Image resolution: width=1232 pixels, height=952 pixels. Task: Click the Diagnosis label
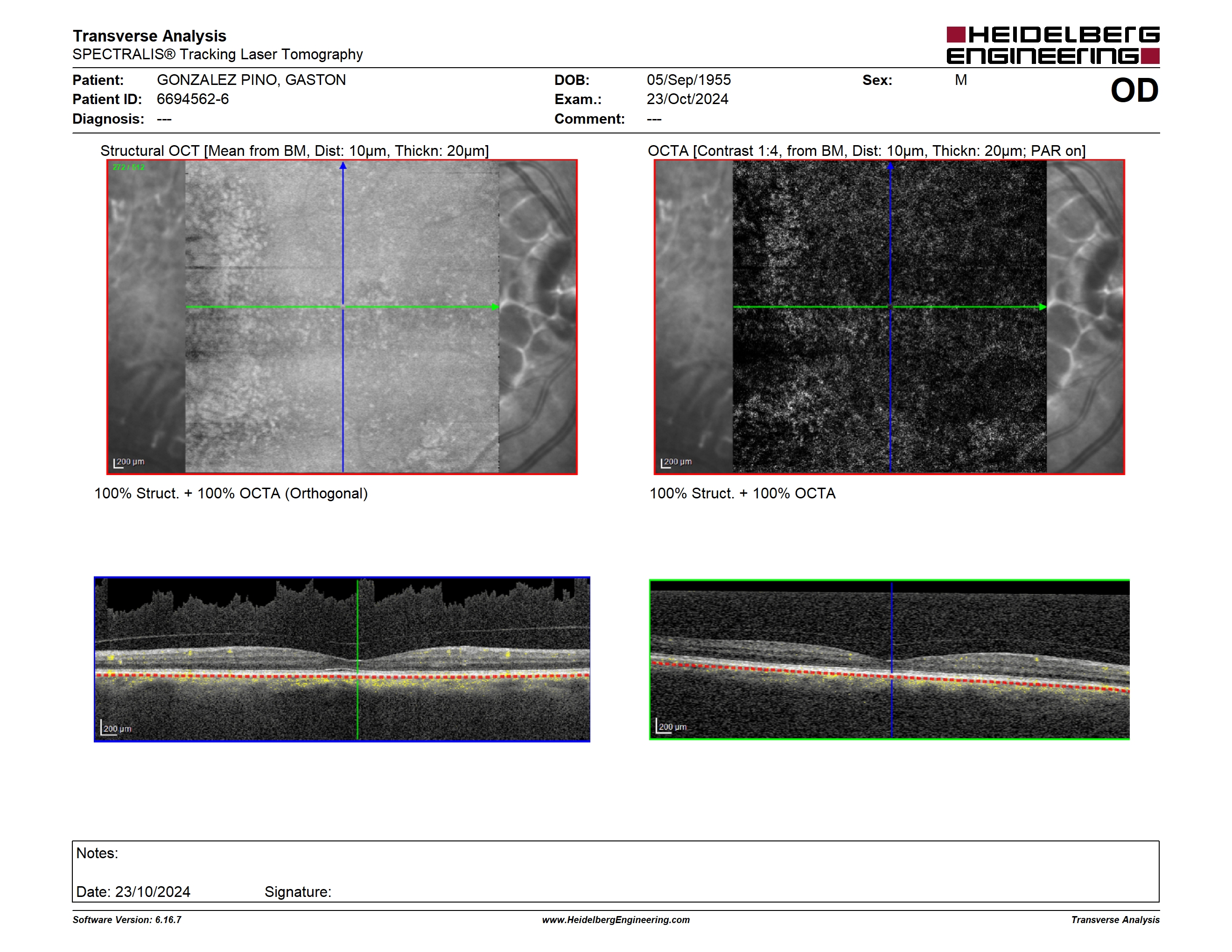coord(108,119)
